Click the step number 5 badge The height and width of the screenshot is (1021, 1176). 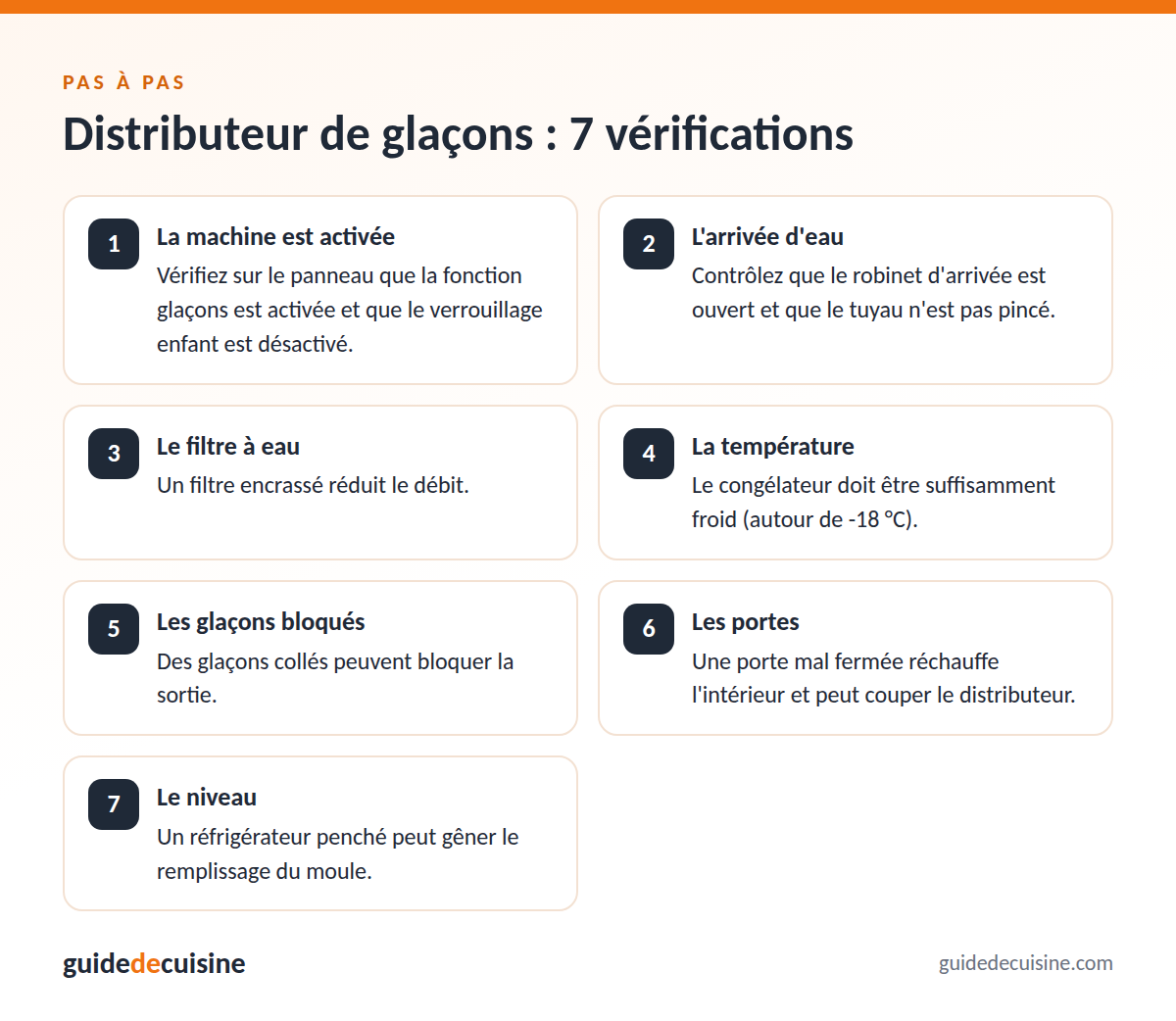114,629
